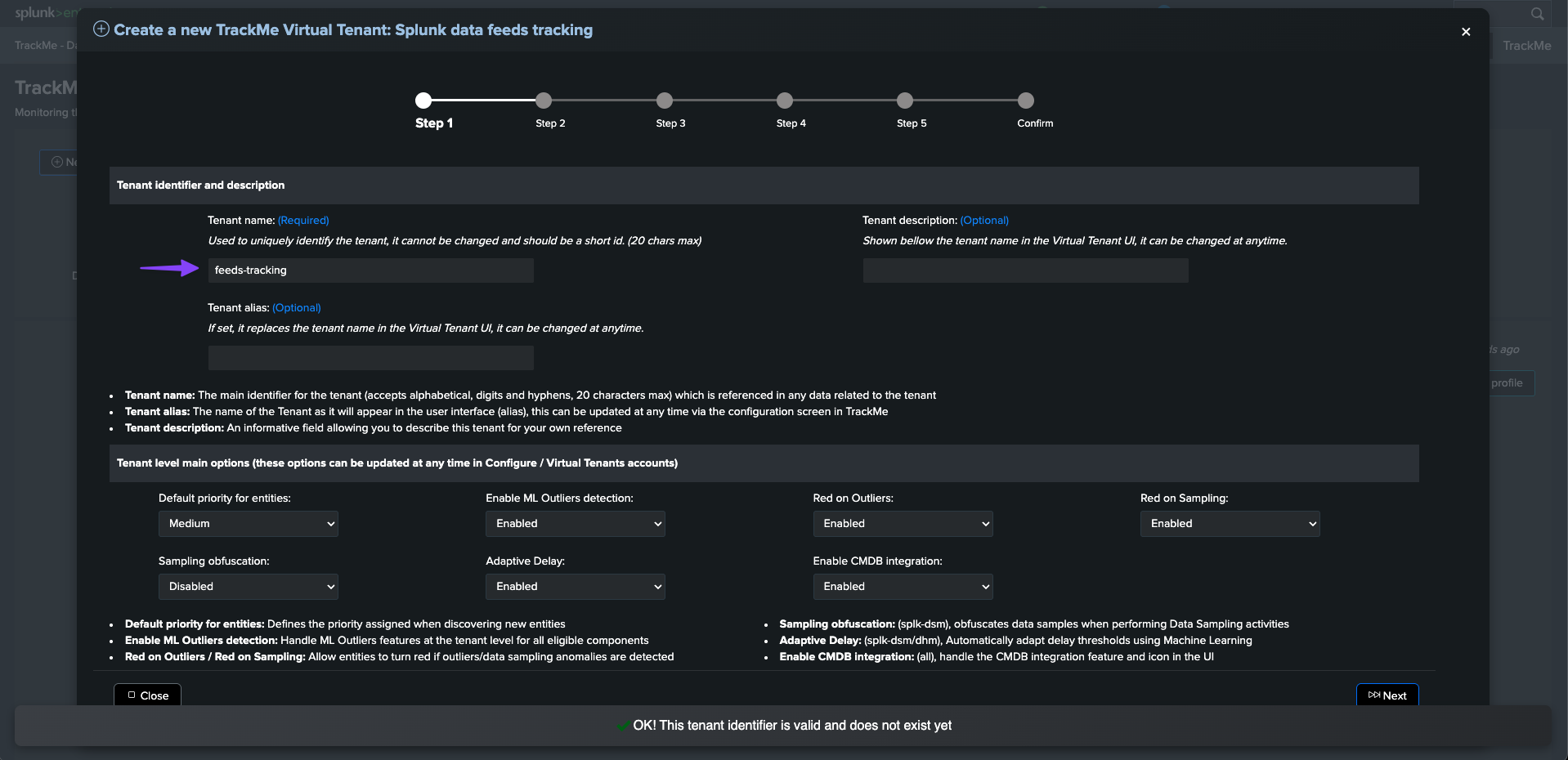Open the Red on Sampling dropdown

click(x=1230, y=524)
